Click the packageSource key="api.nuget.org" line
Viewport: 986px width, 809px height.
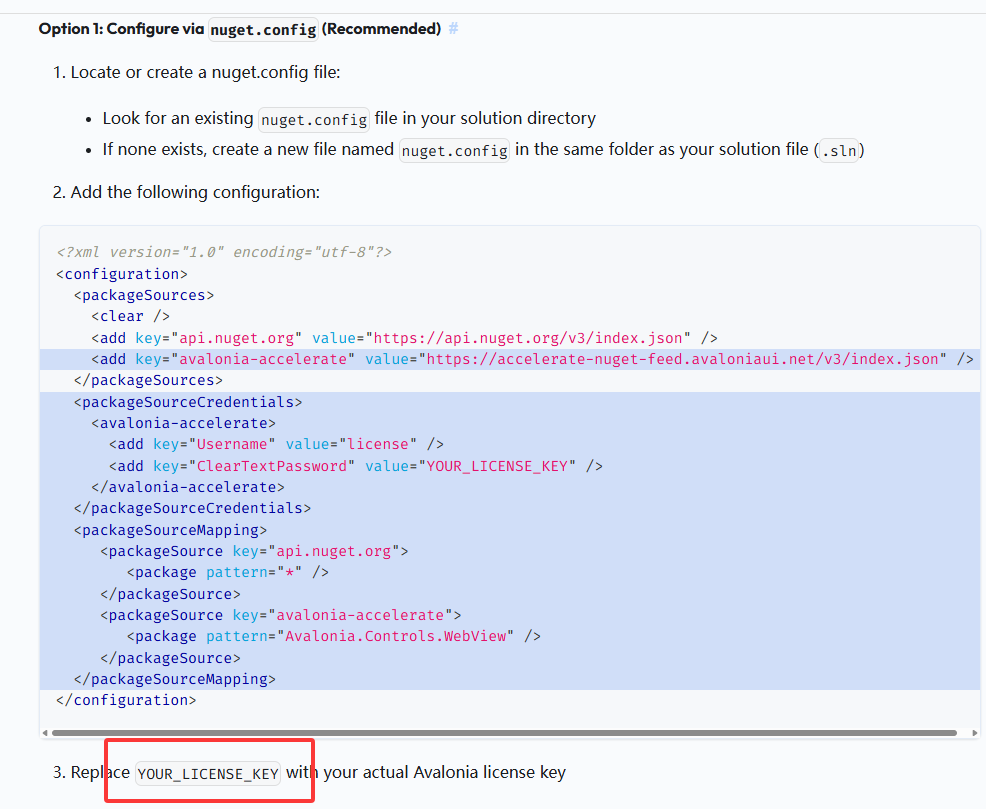(x=254, y=551)
